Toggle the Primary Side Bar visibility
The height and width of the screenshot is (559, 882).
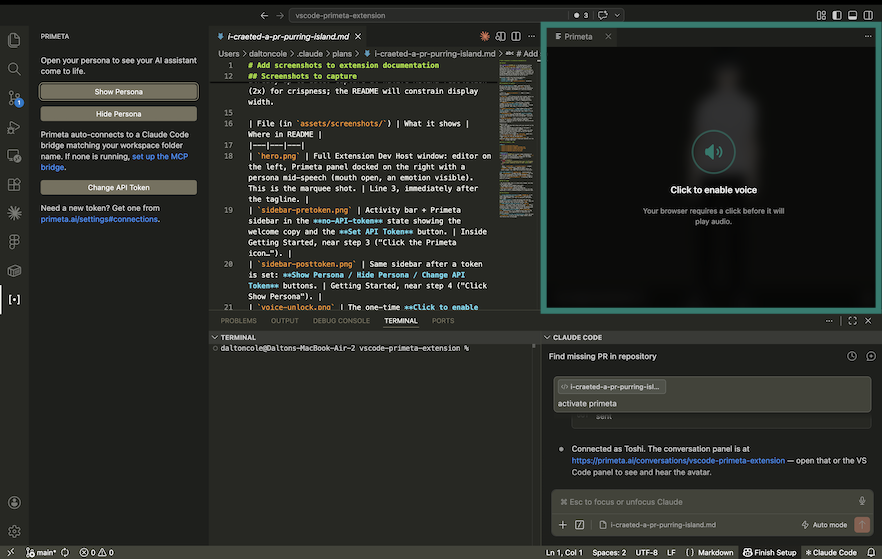tap(837, 15)
